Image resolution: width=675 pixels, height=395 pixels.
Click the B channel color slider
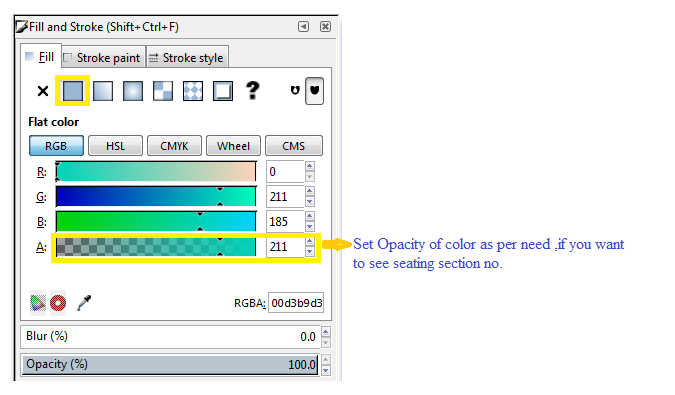click(156, 222)
